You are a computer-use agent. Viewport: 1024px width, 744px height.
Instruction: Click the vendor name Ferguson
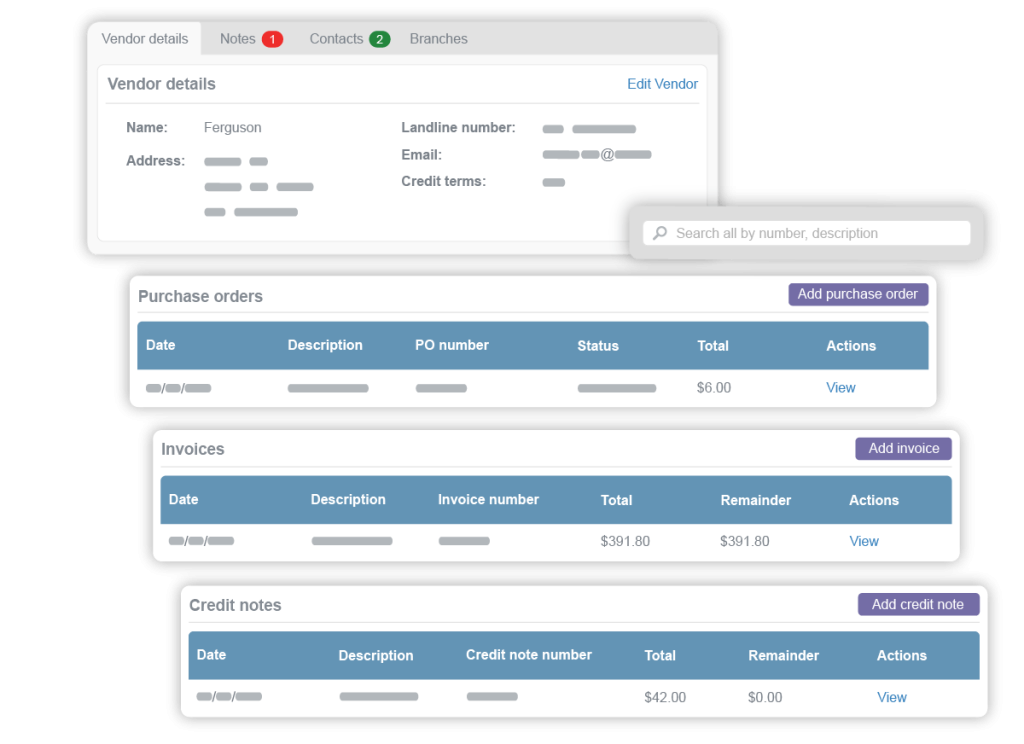coord(232,127)
